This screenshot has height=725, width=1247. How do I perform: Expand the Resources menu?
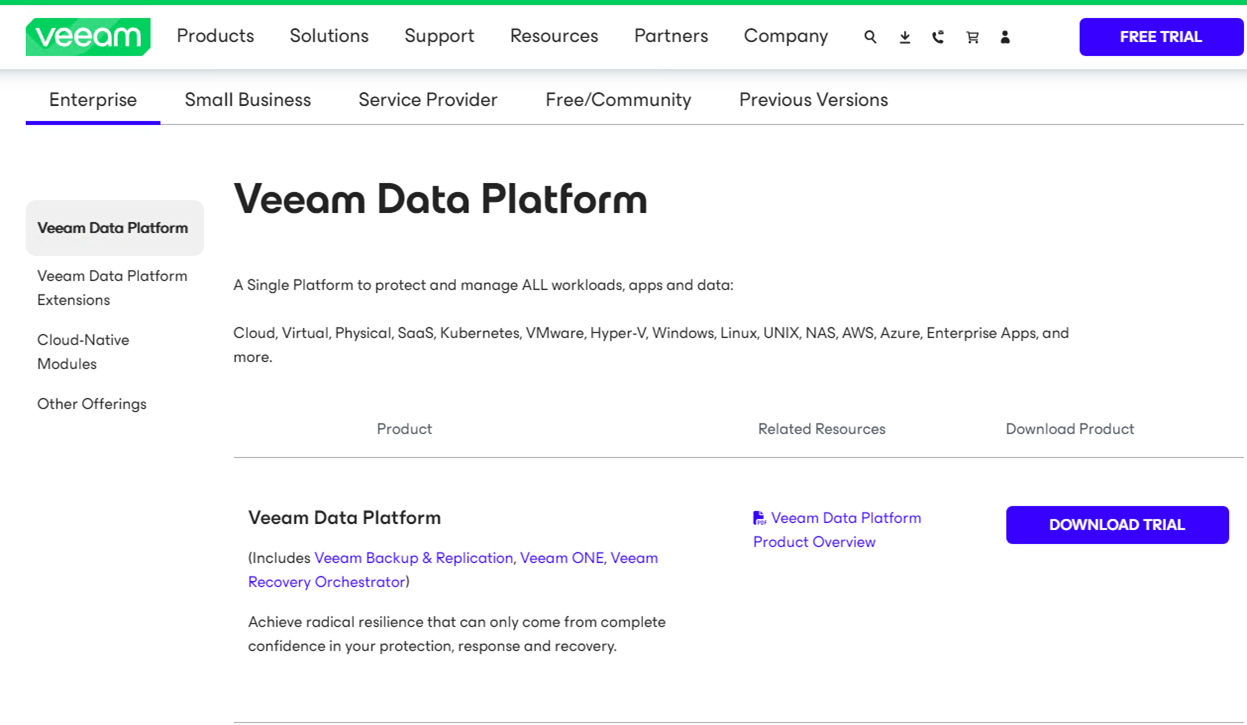(x=554, y=36)
